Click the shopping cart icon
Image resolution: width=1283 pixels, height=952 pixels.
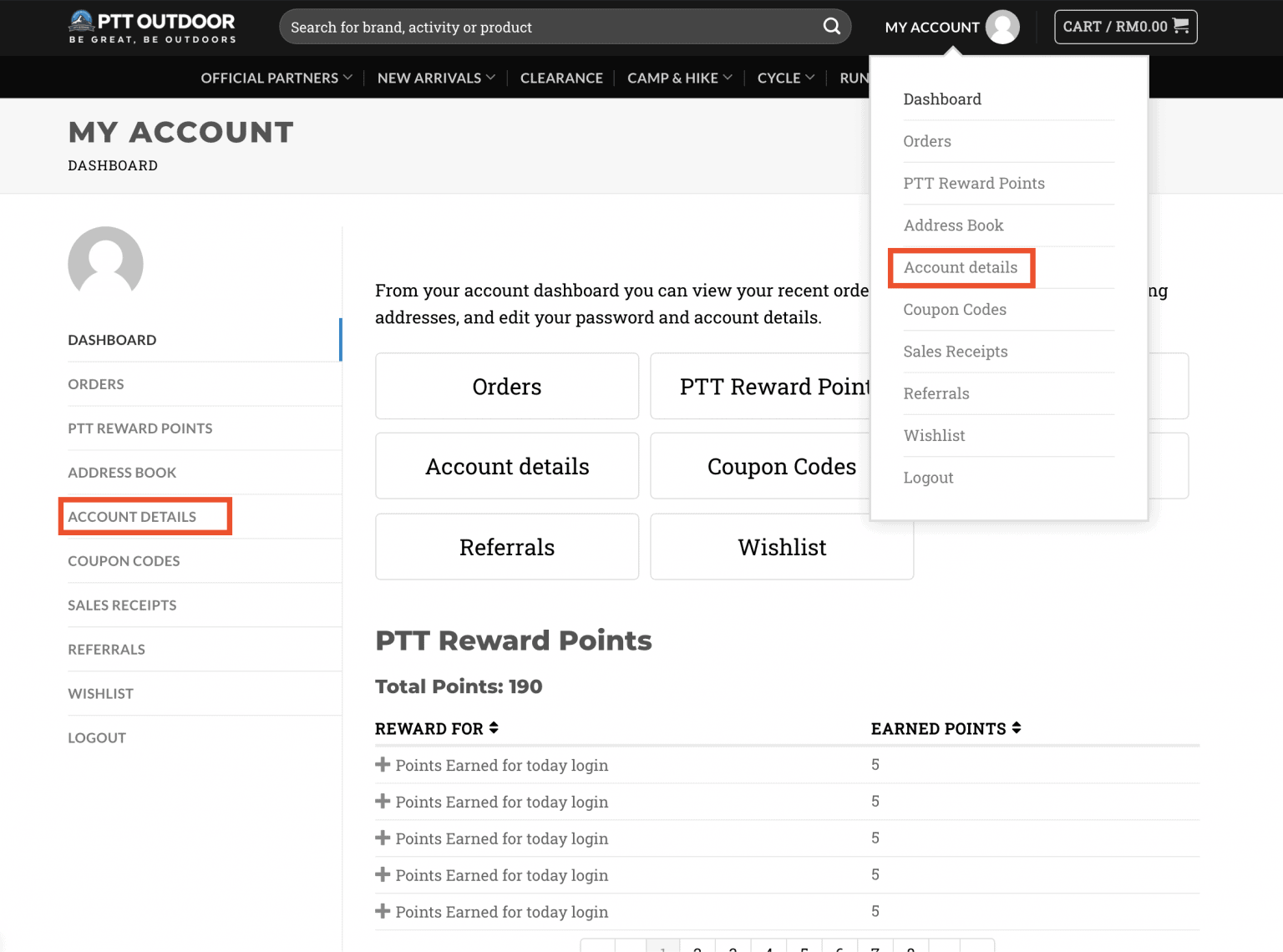point(1180,26)
